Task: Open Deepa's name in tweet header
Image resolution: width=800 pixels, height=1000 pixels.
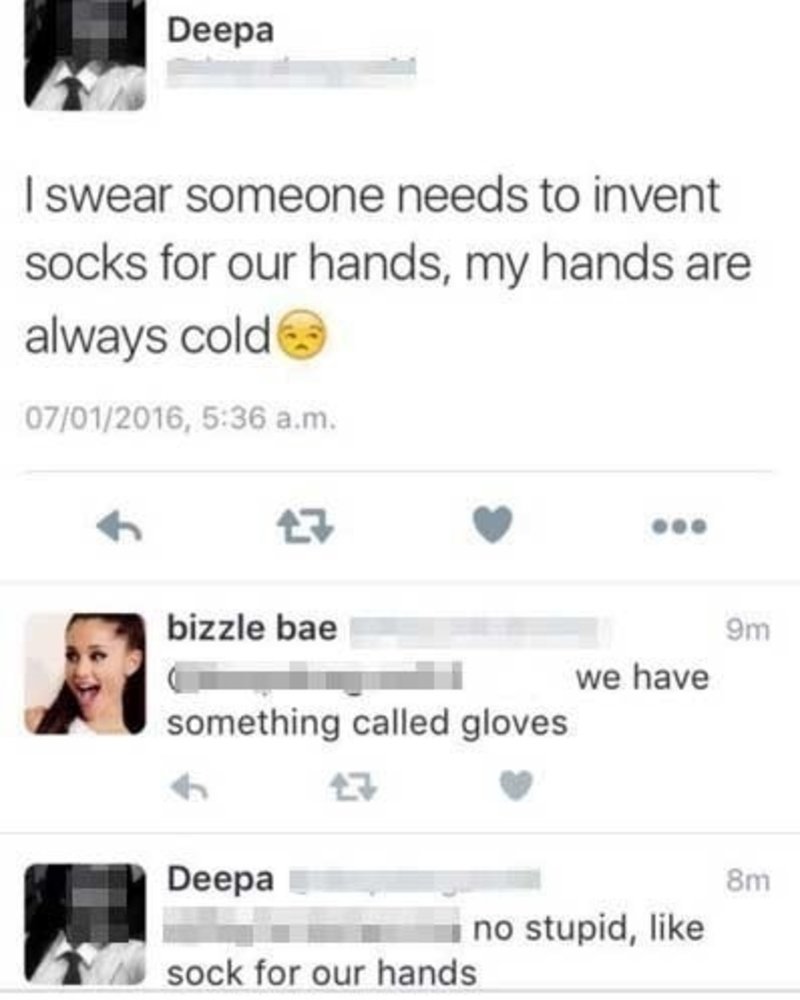Action: coord(221,31)
